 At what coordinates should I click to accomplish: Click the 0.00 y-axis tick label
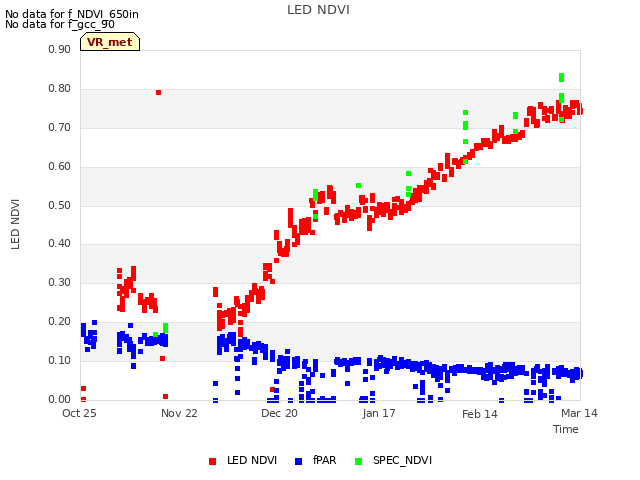click(60, 400)
